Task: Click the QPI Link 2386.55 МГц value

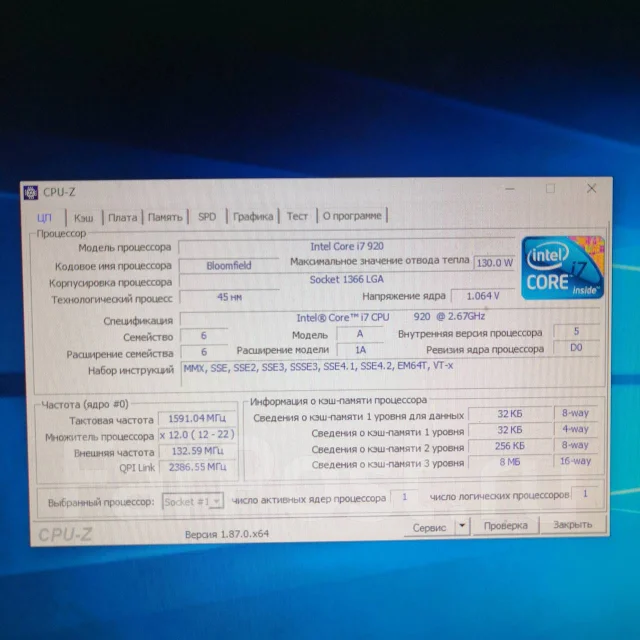Action: pos(198,467)
